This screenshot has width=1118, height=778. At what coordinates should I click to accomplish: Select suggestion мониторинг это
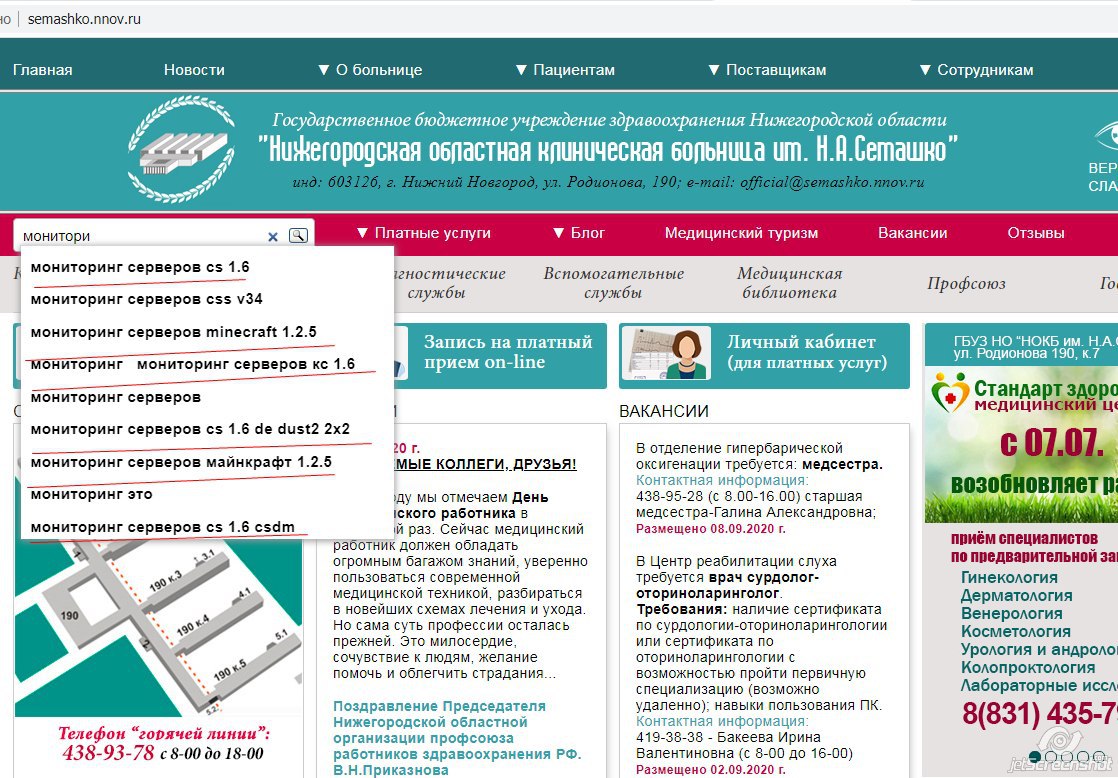91,494
